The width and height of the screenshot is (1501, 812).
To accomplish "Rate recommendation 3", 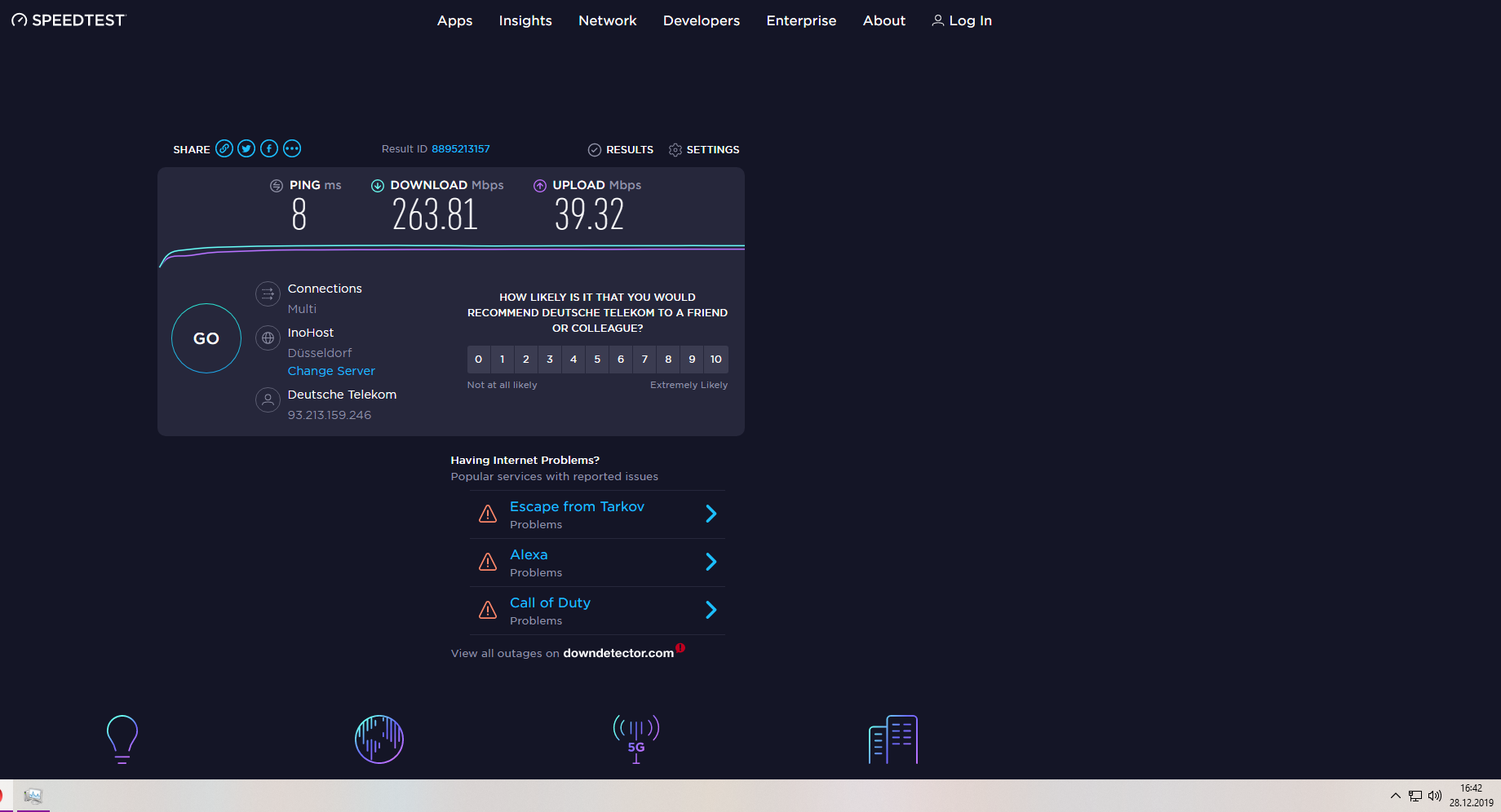I will click(550, 360).
